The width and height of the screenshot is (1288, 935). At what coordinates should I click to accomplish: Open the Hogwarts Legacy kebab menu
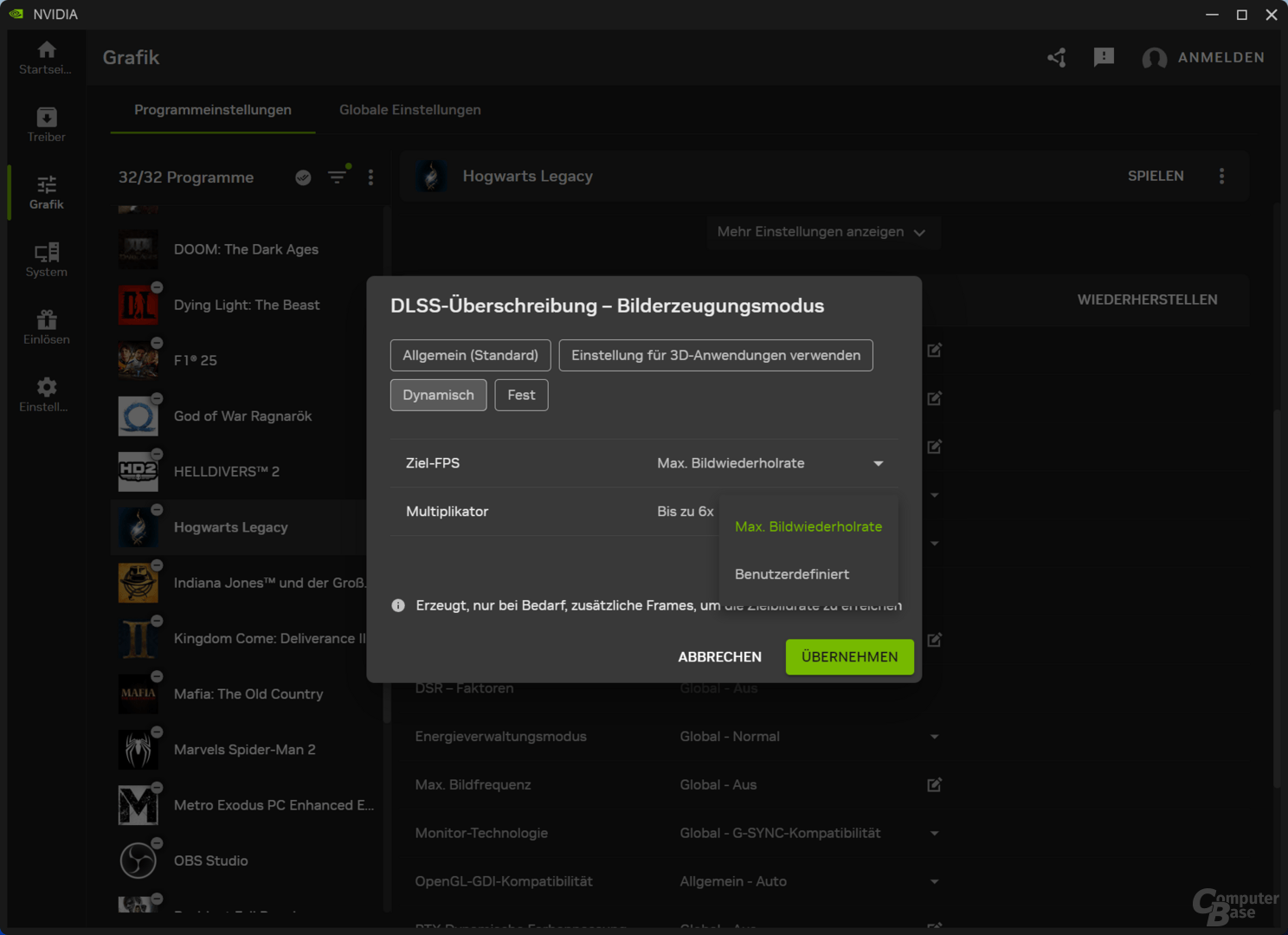point(1221,176)
